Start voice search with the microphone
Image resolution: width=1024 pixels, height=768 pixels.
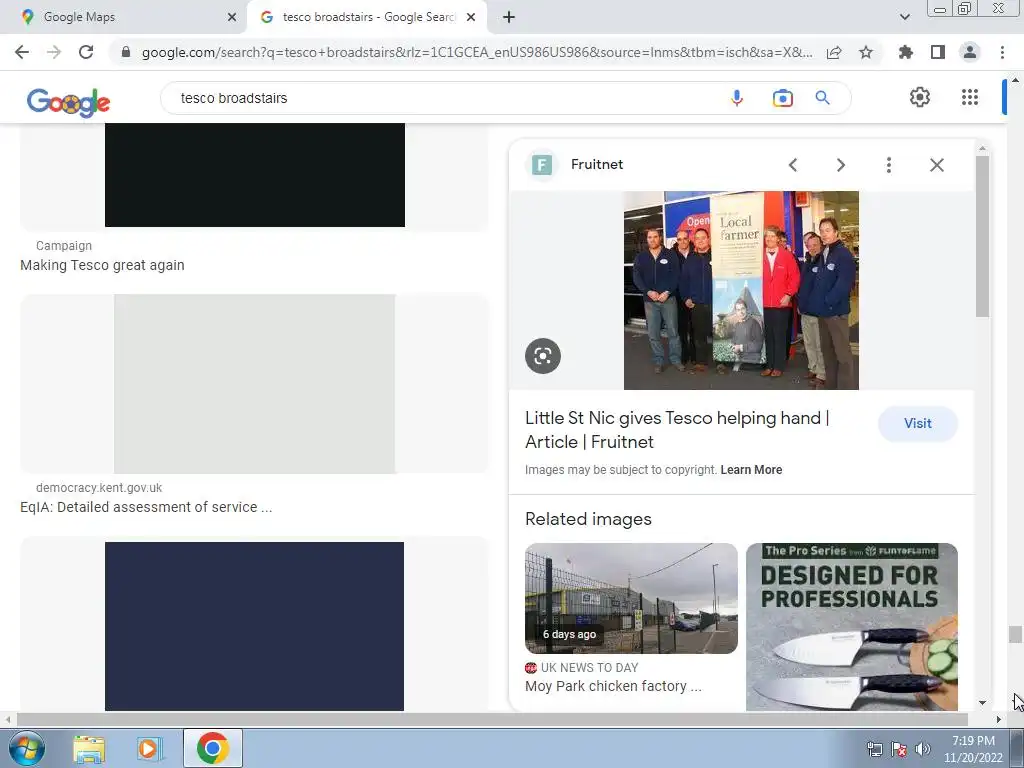coord(737,98)
